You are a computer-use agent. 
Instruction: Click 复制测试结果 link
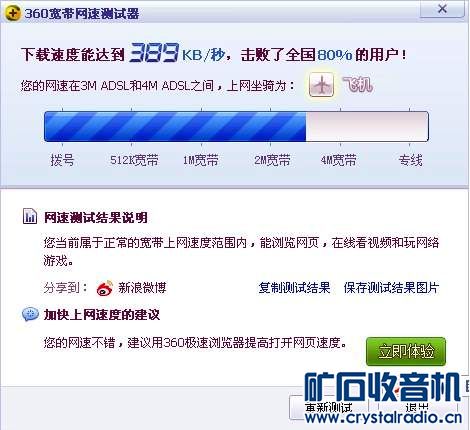click(x=294, y=288)
